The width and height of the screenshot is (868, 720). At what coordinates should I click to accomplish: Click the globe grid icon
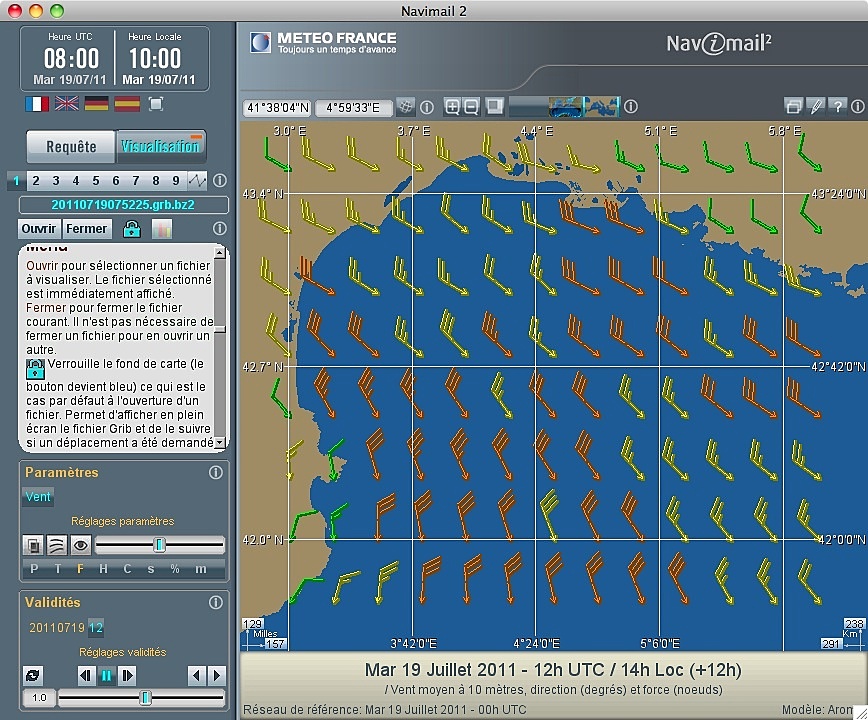coord(406,107)
